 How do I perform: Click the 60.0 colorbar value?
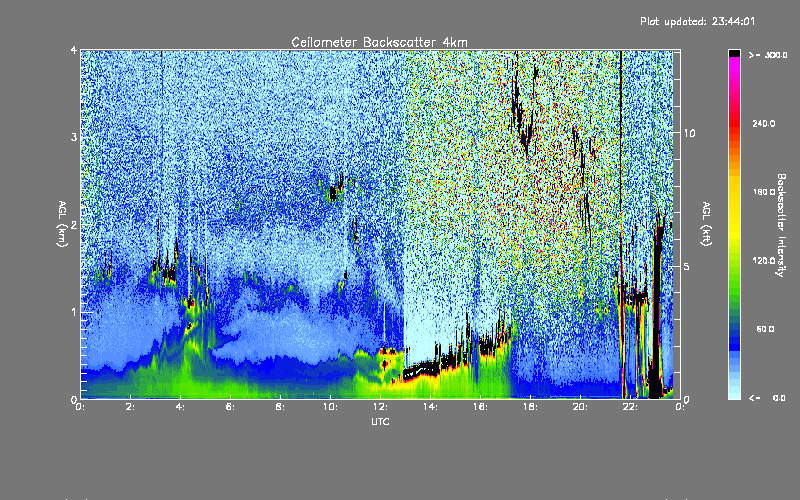765,329
